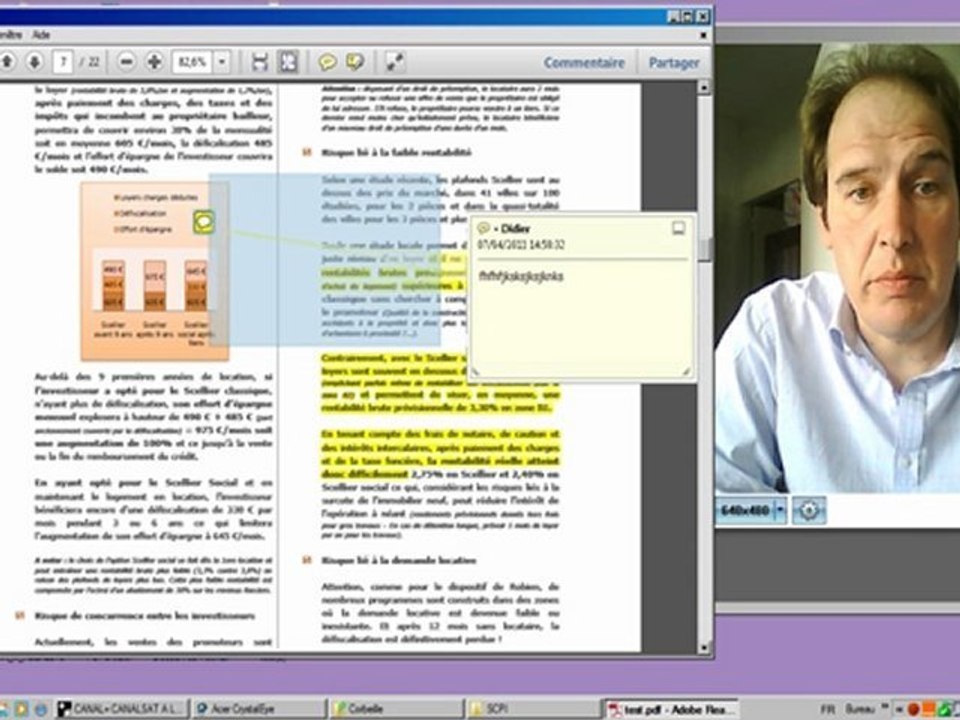Open the zoom level dropdown arrow
This screenshot has height=720, width=960.
(222, 62)
